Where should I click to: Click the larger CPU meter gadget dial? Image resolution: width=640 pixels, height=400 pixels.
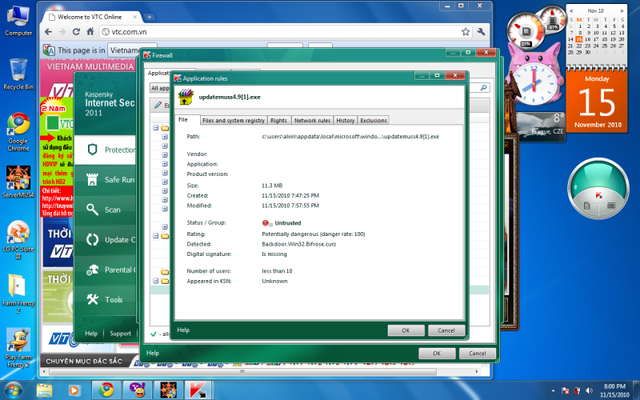[525, 31]
